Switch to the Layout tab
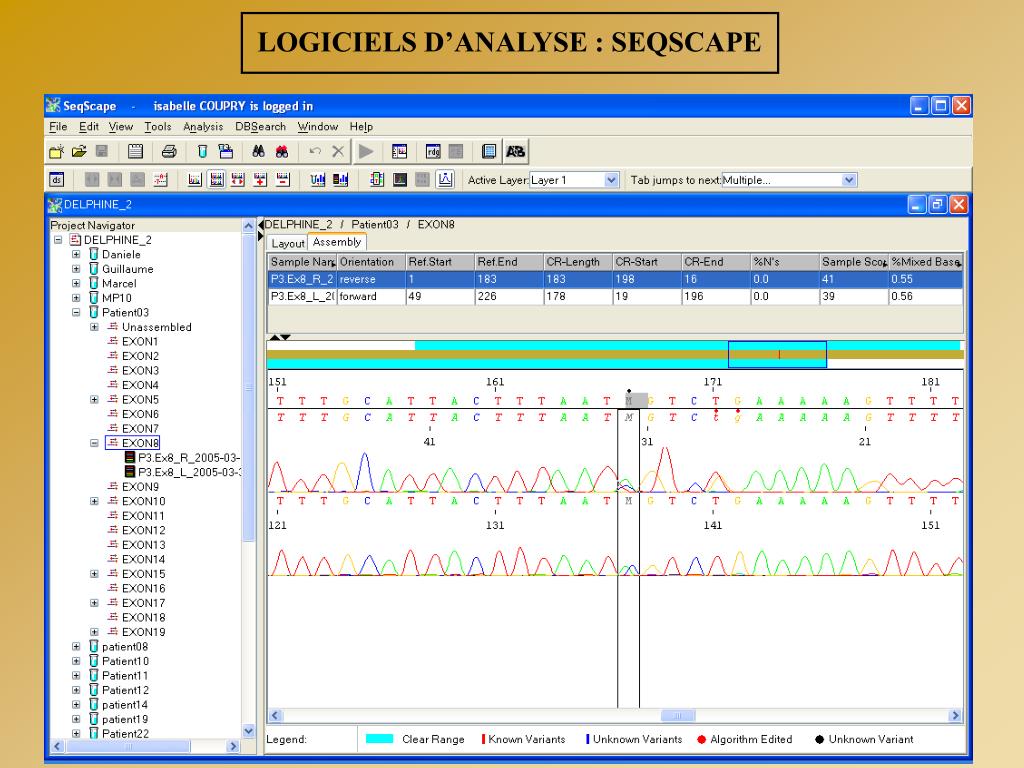 pos(287,243)
